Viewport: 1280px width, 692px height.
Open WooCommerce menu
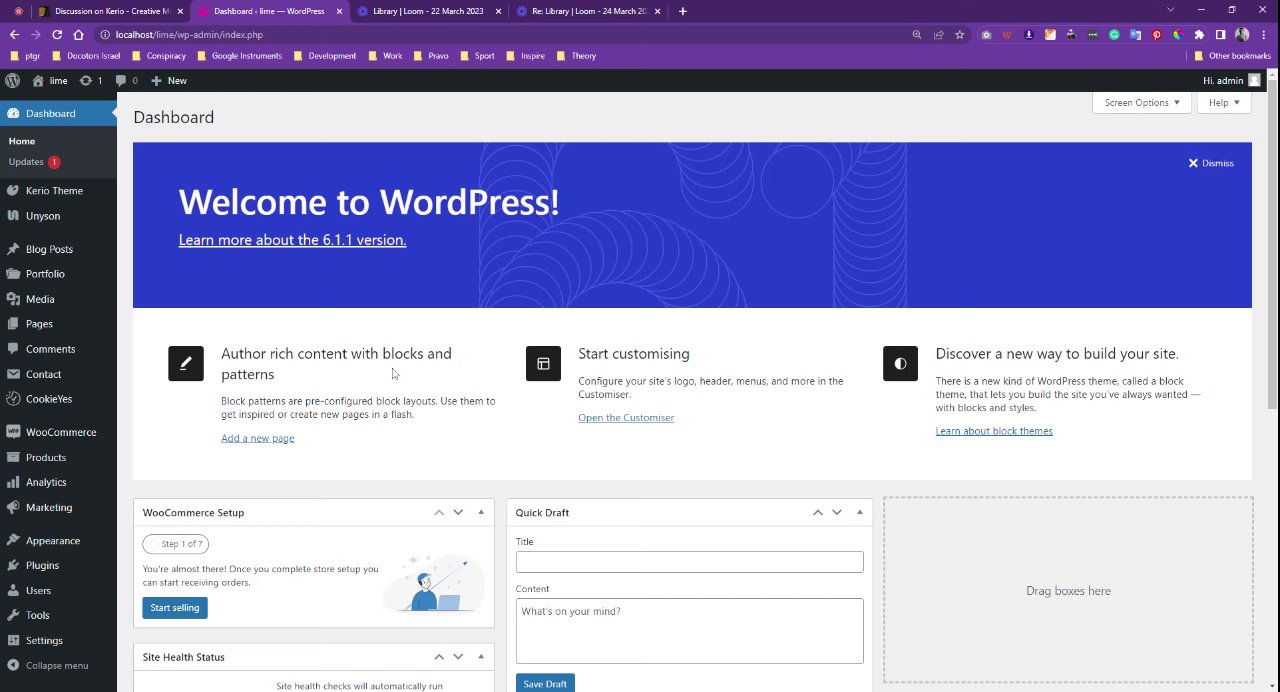[58, 432]
